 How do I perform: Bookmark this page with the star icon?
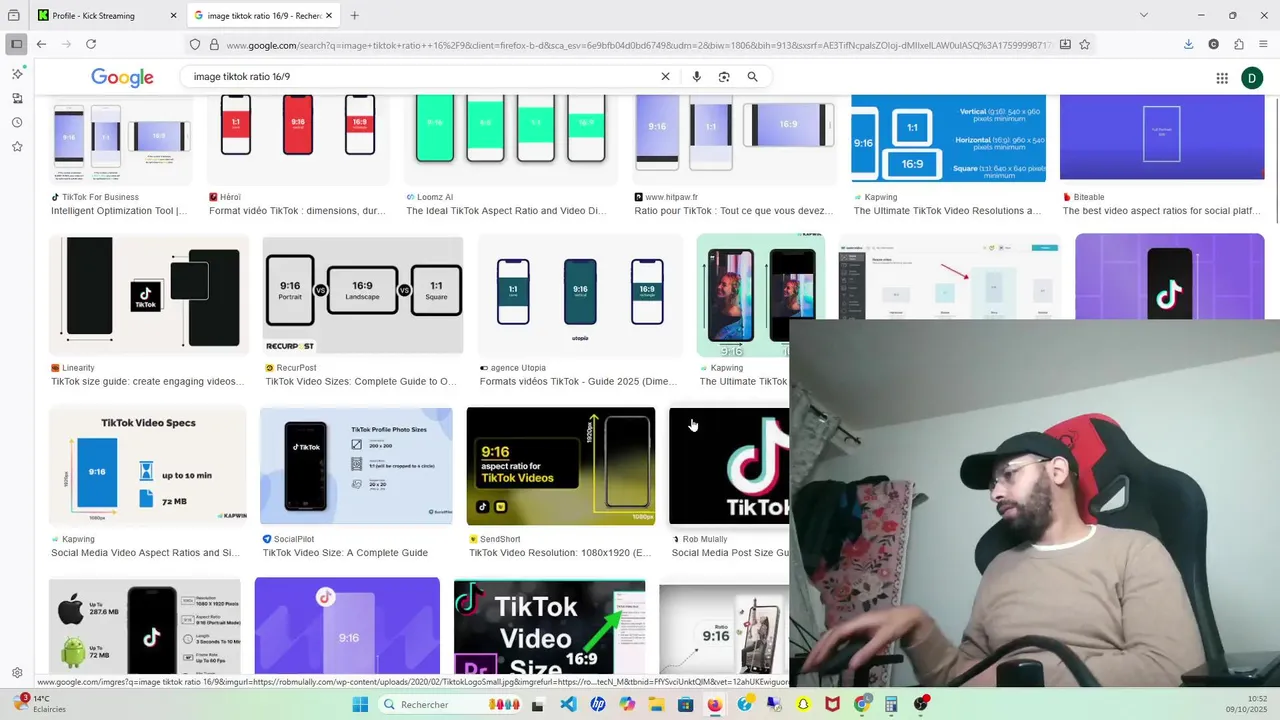1084,44
